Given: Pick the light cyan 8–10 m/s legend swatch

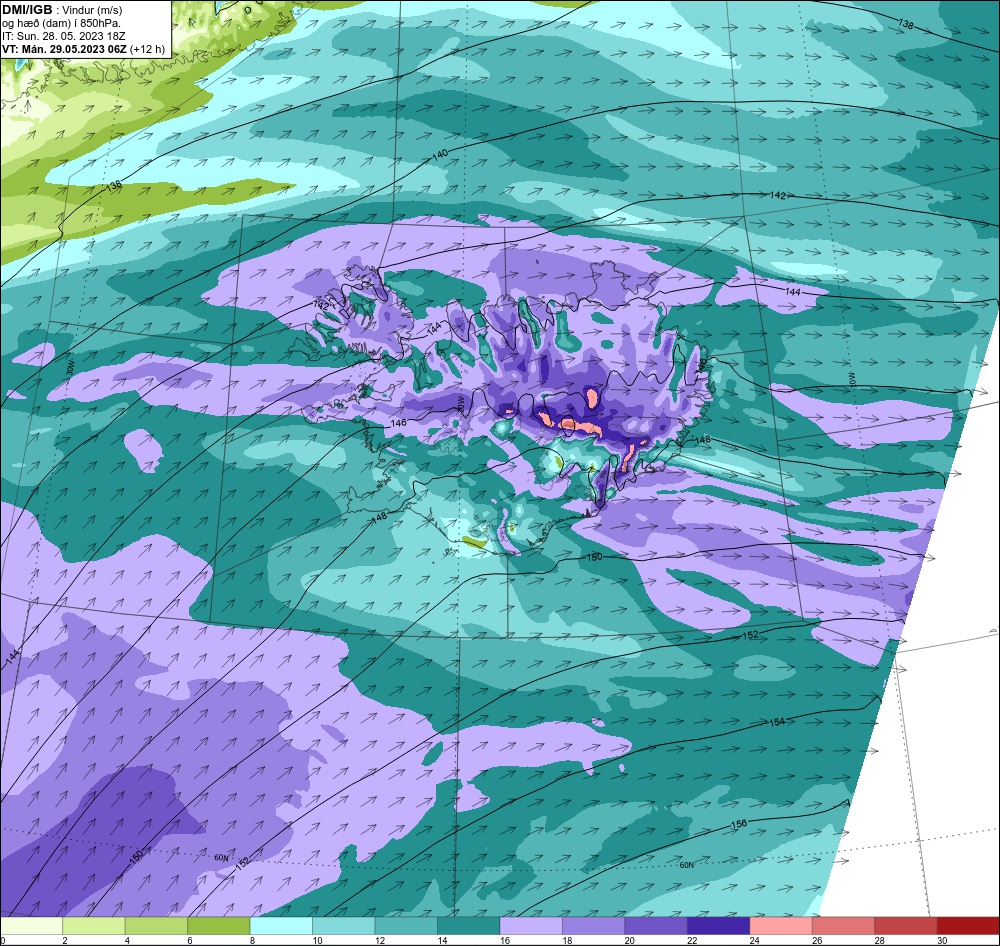Looking at the screenshot, I should 281,926.
